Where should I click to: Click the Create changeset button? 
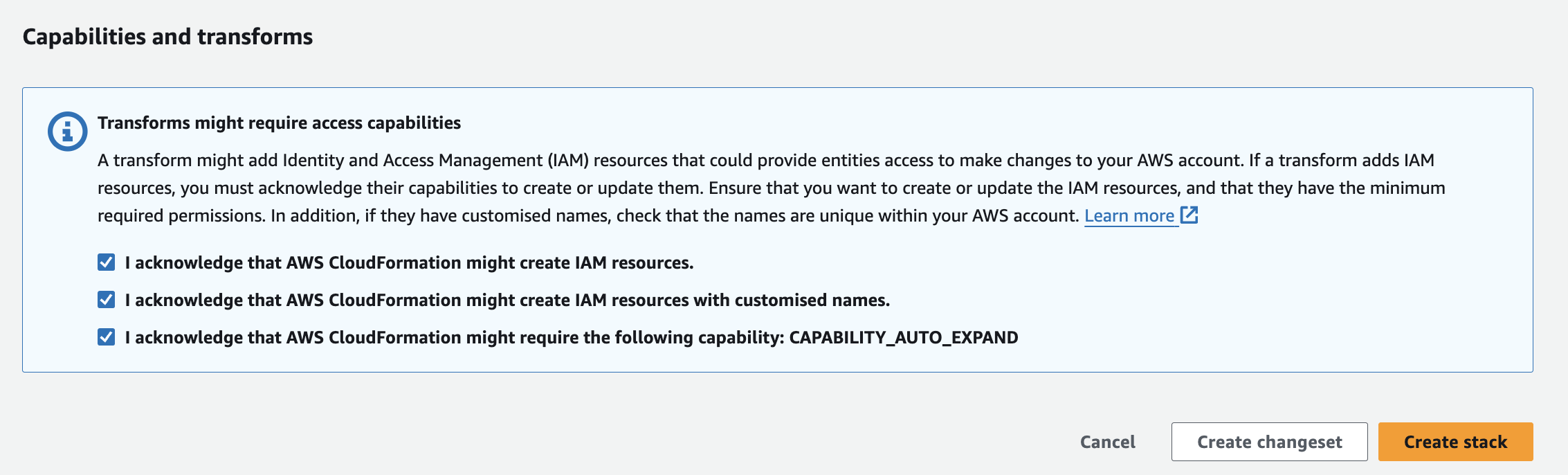point(1269,442)
